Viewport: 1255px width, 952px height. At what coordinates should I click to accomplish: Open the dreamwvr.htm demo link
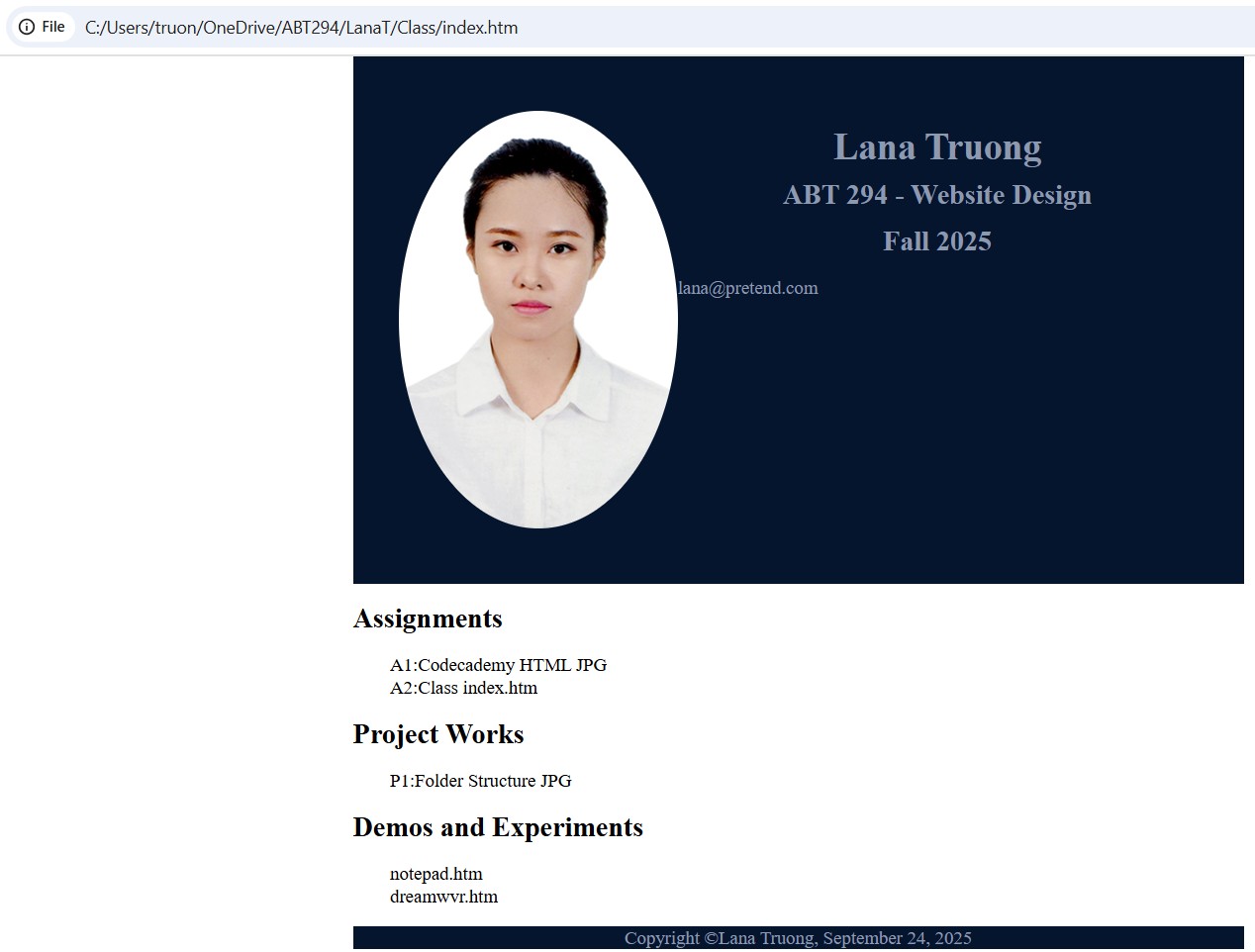click(x=443, y=897)
